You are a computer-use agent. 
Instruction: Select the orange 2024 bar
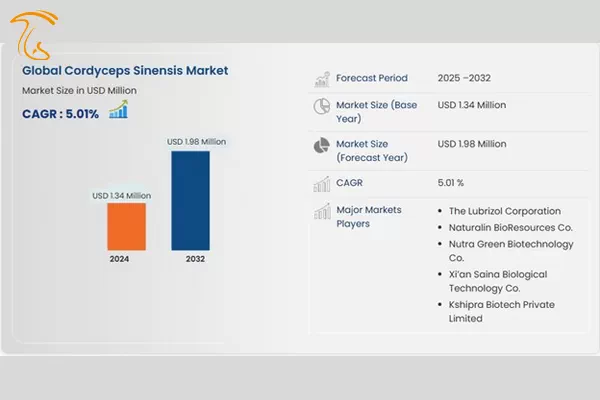(x=127, y=227)
